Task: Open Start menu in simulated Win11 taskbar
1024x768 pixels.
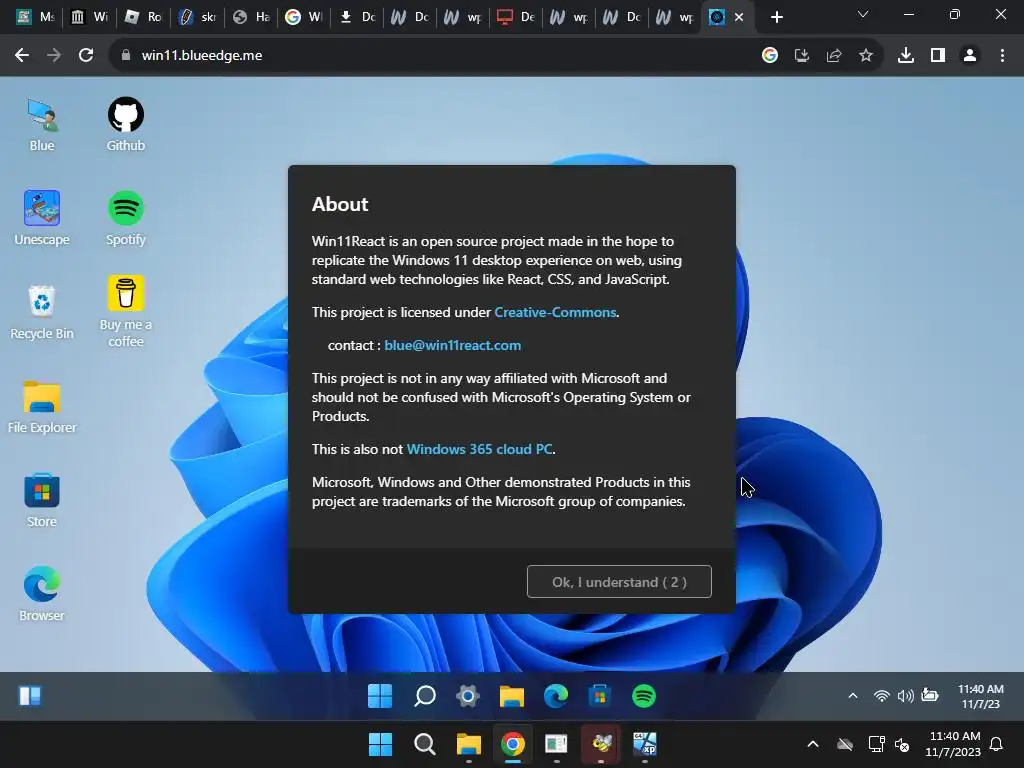Action: [x=380, y=696]
